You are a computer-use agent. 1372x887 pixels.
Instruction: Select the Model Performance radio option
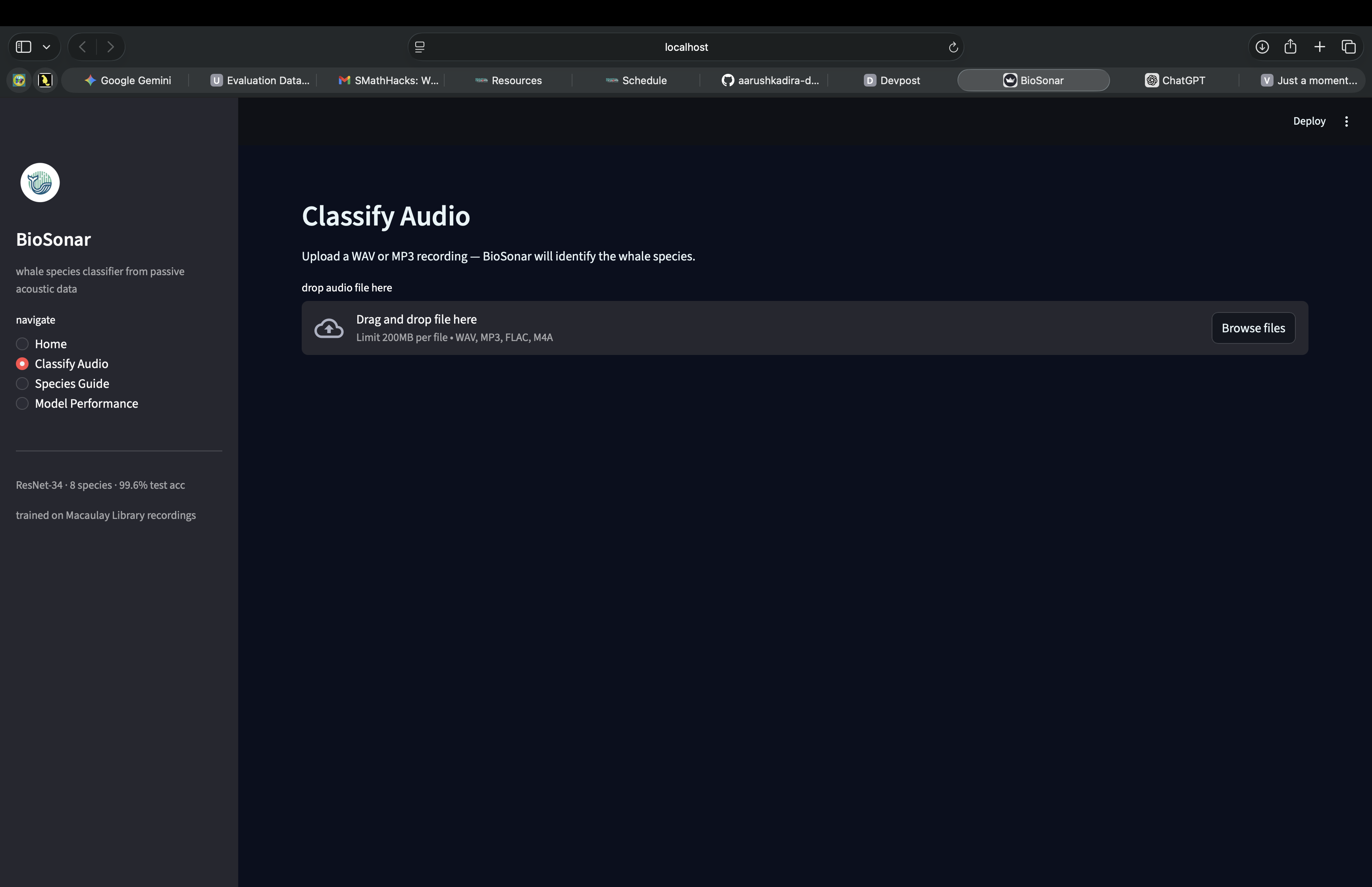coord(23,403)
